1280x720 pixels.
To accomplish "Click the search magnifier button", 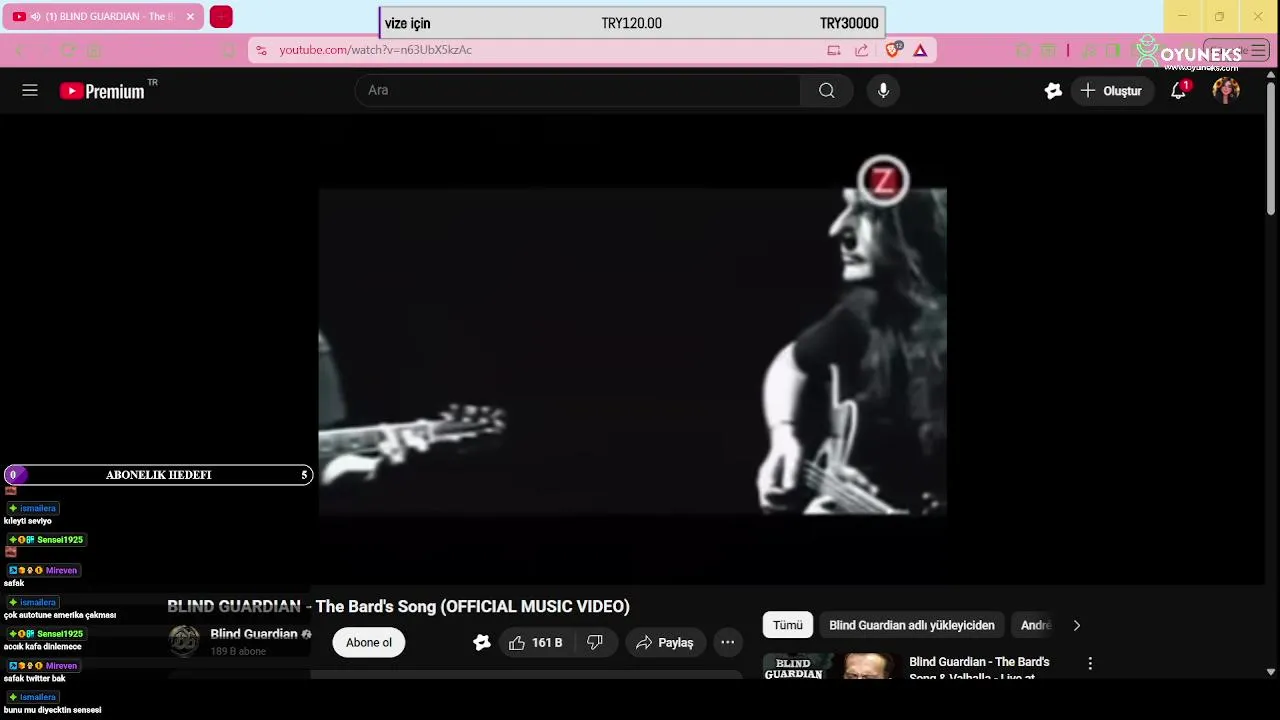I will [827, 90].
